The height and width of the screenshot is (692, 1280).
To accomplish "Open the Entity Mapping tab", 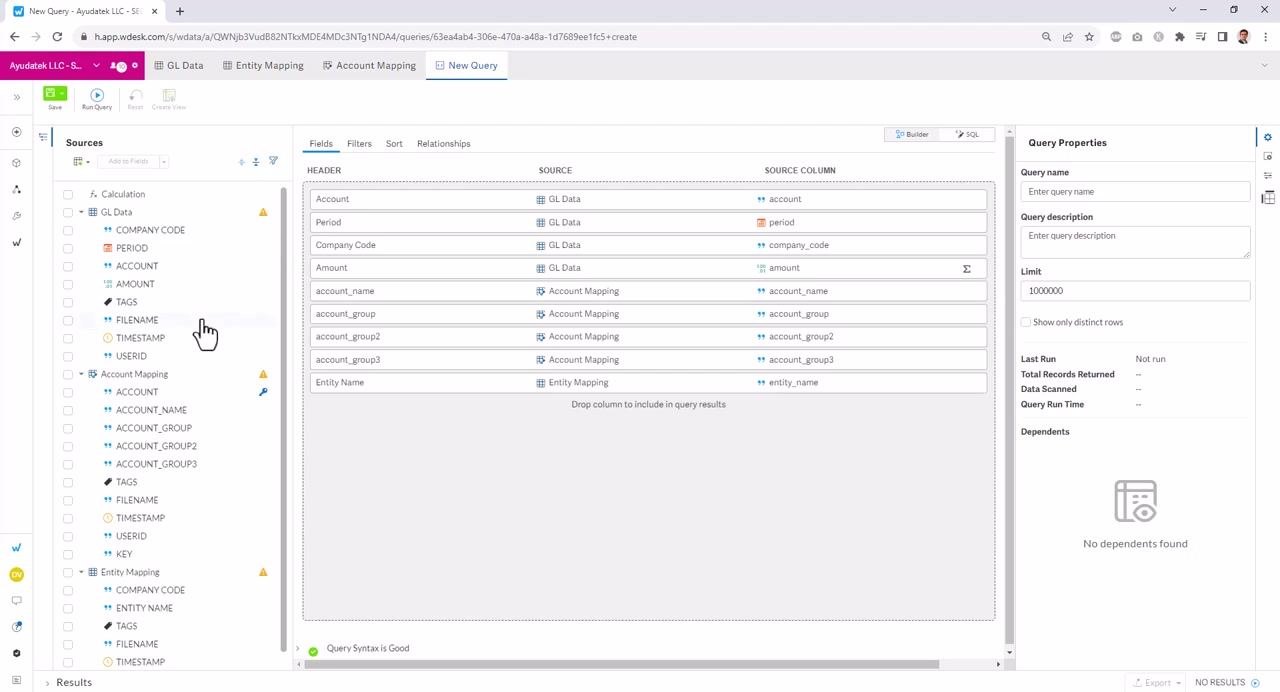I will (263, 65).
